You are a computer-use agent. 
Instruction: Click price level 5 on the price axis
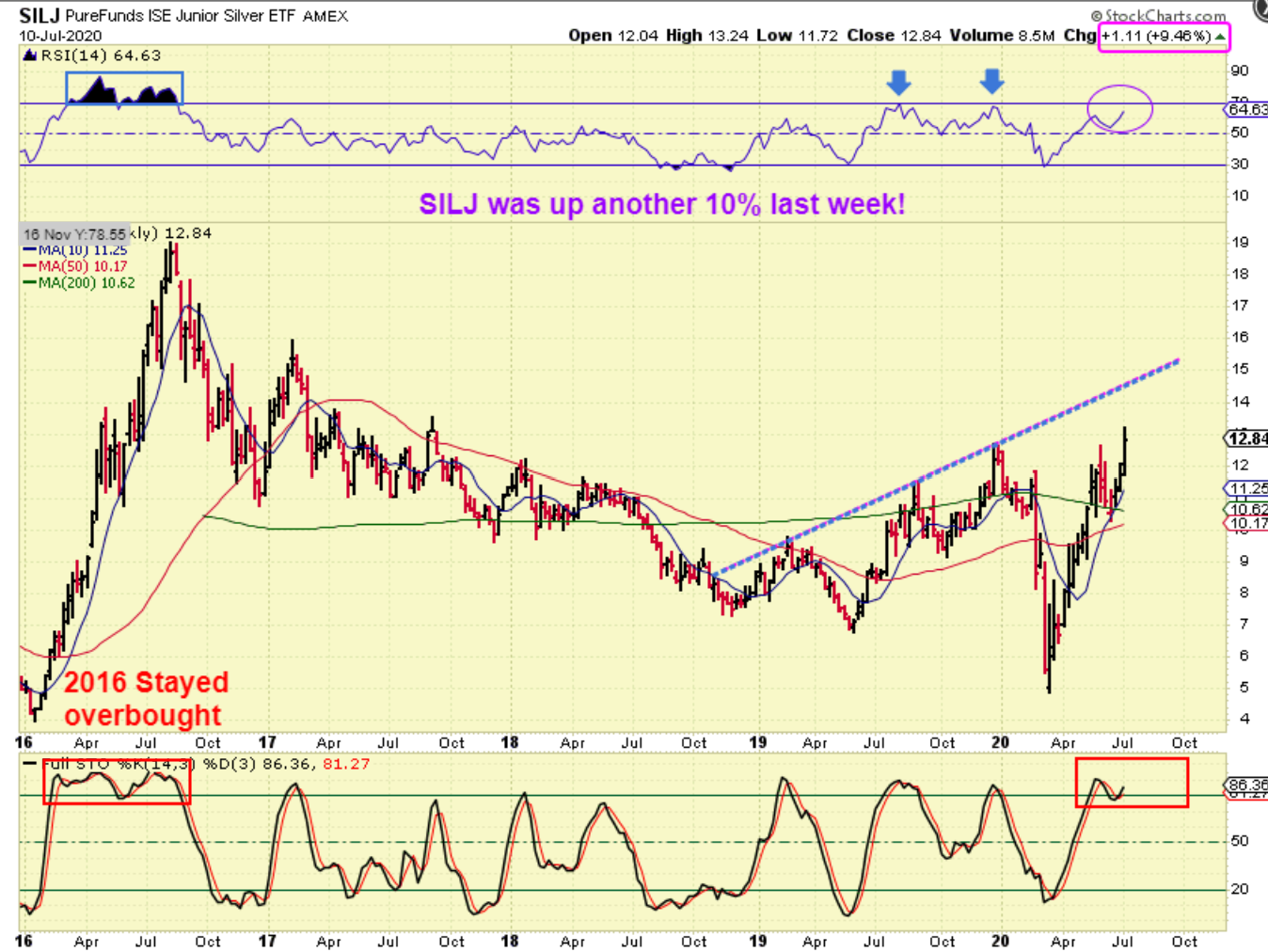(x=1244, y=688)
